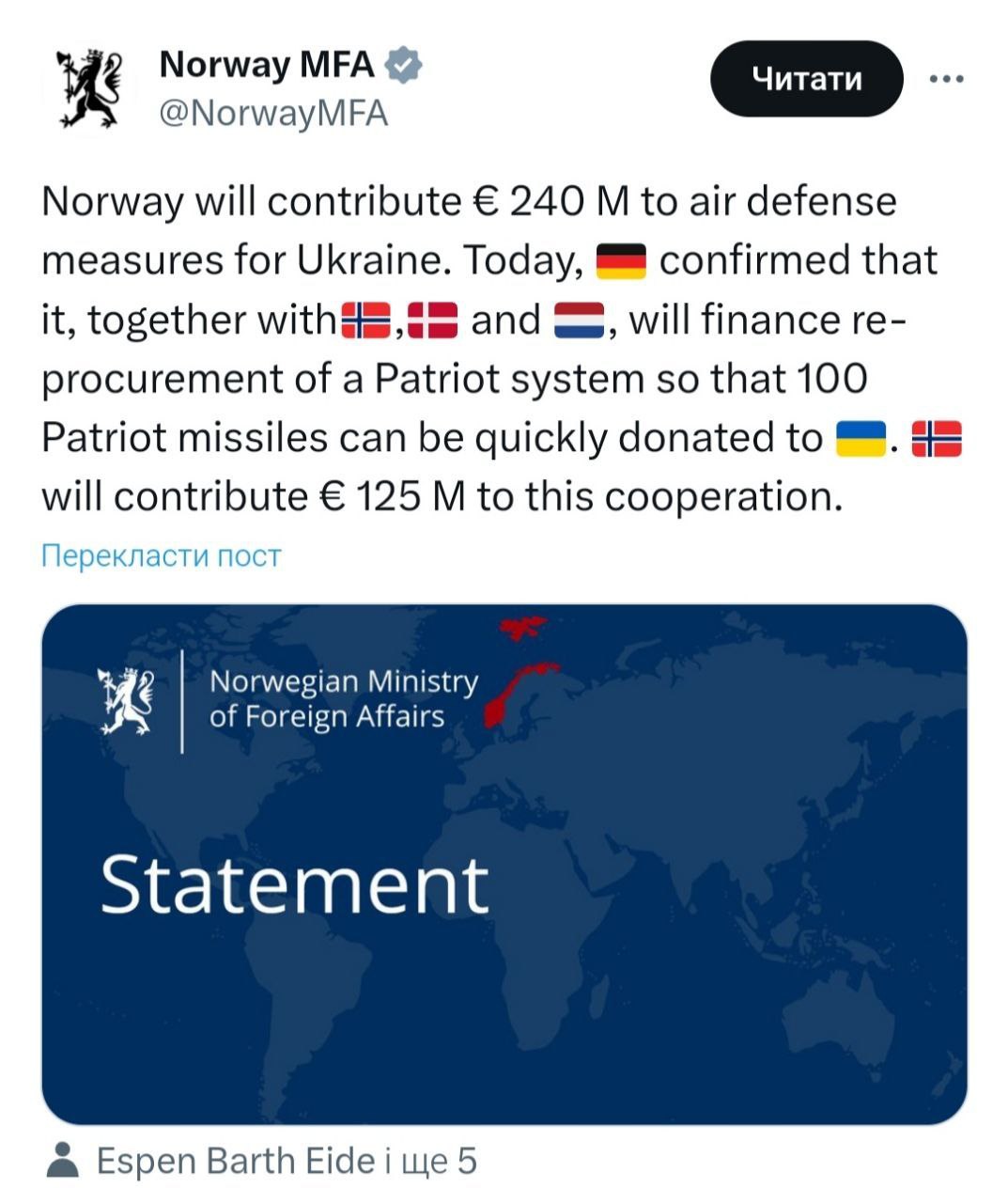The image size is (1008, 1203).
Task: Click the Norwegian flag at line end
Action: [937, 437]
